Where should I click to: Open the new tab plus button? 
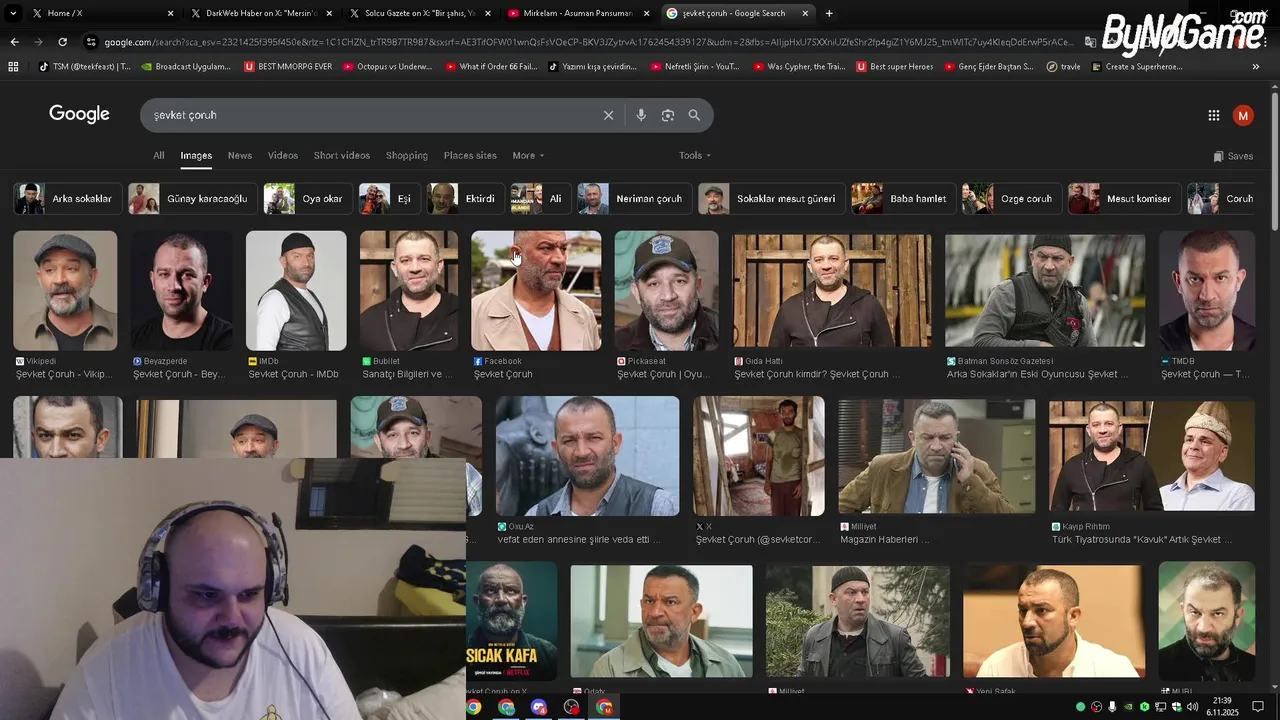coord(829,13)
